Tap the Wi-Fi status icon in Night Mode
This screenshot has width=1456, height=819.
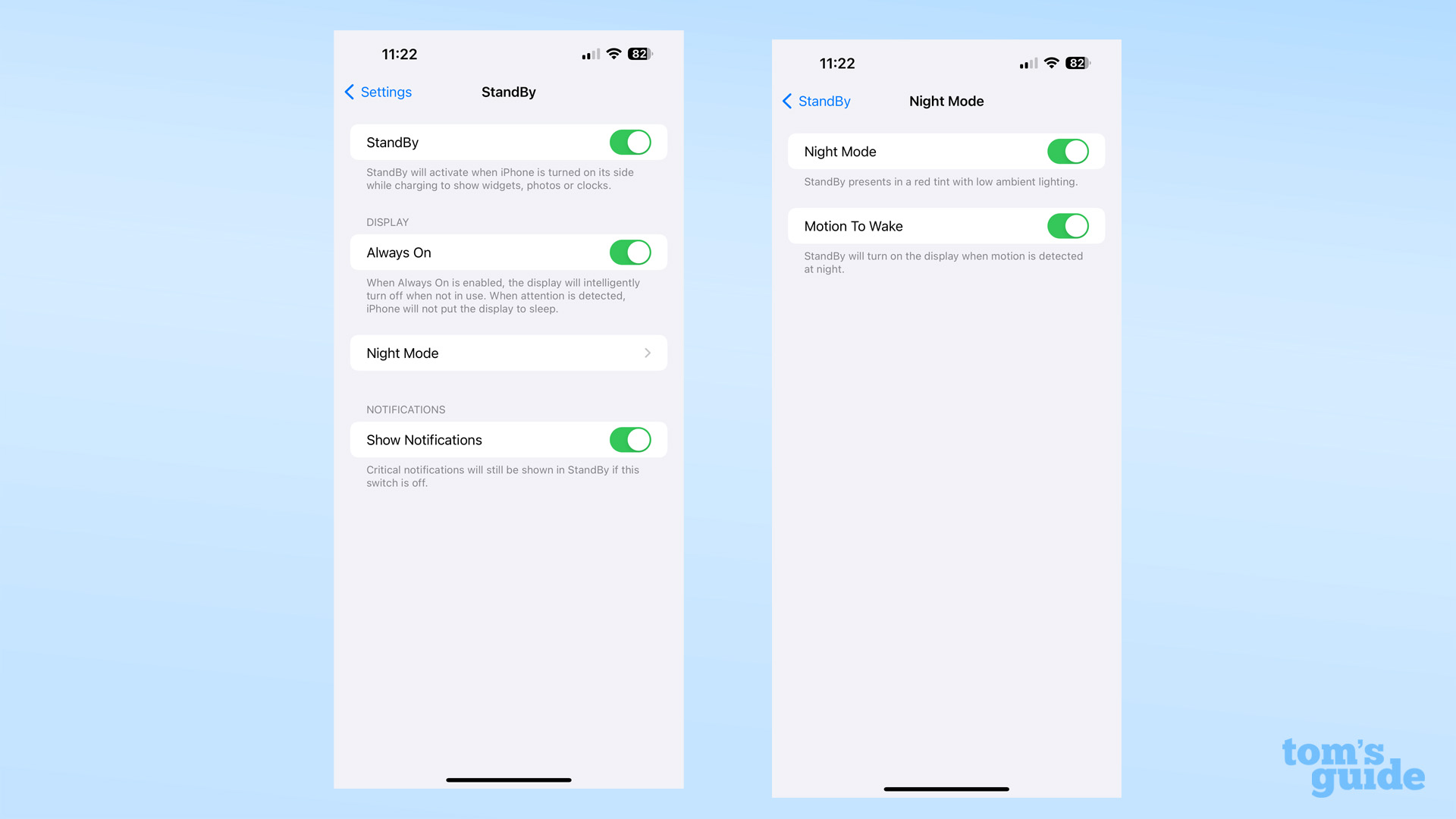1052,63
